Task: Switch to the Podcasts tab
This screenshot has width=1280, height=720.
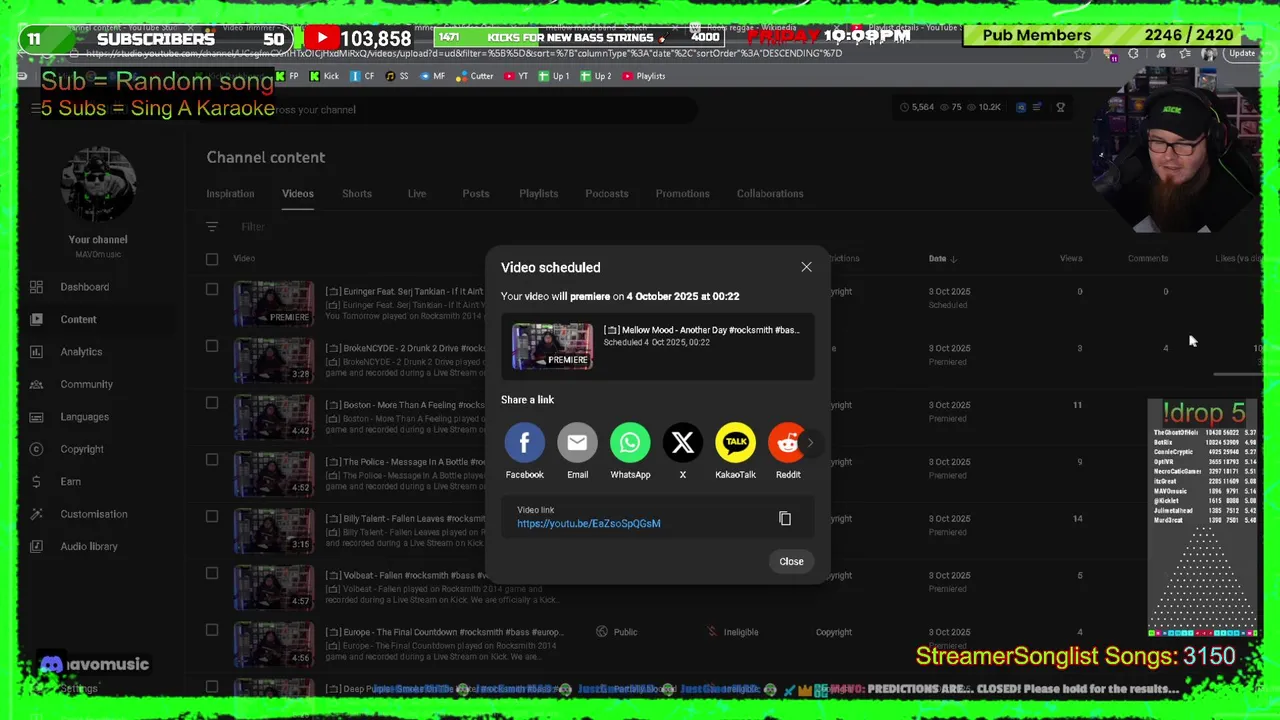Action: coord(607,194)
